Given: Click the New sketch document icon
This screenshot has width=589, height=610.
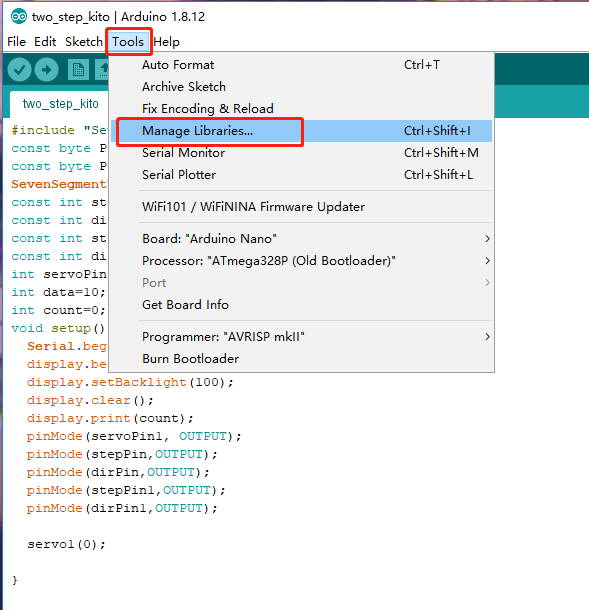Looking at the screenshot, I should pos(78,70).
